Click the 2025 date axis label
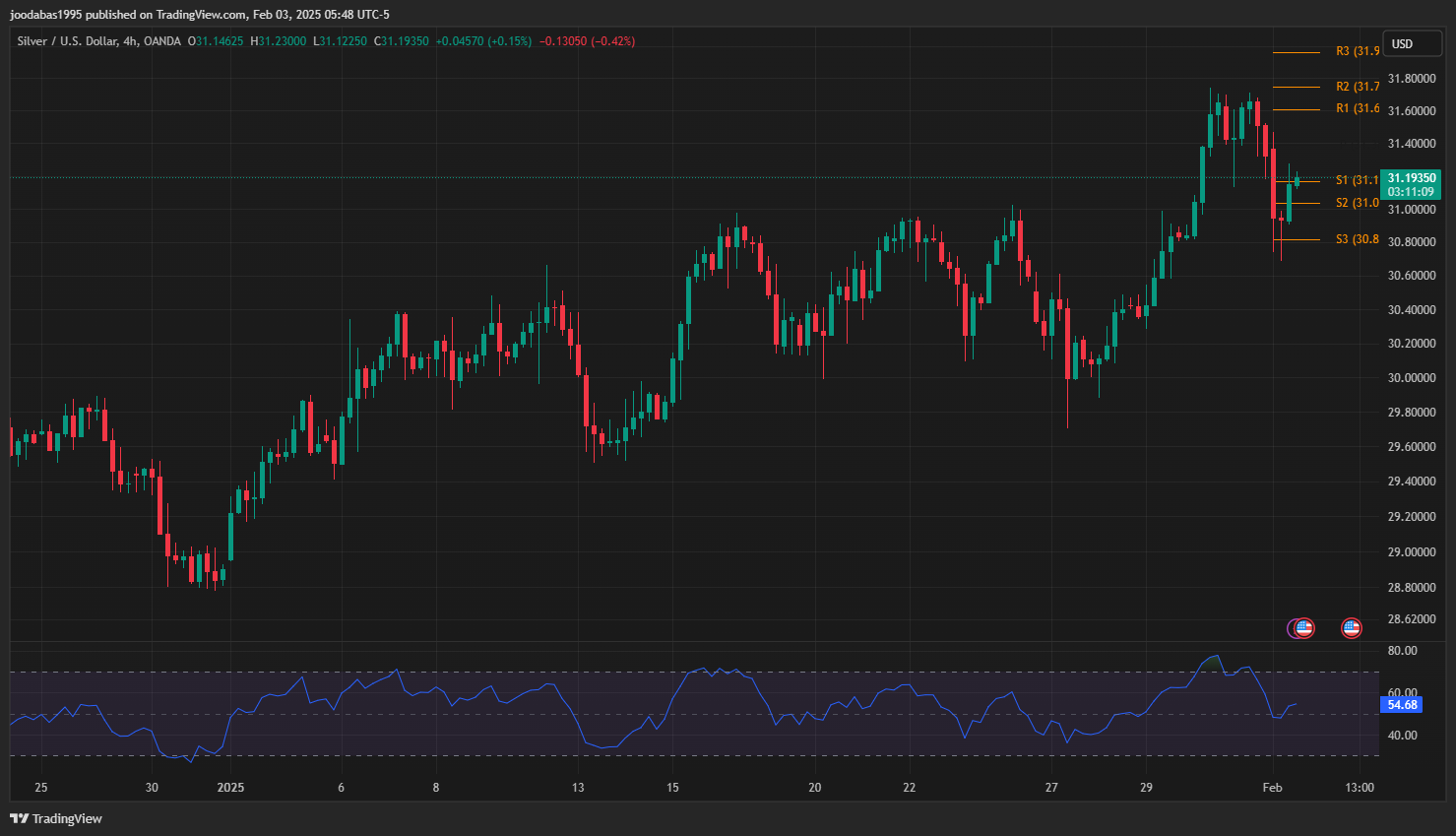1456x836 pixels. pyautogui.click(x=230, y=788)
